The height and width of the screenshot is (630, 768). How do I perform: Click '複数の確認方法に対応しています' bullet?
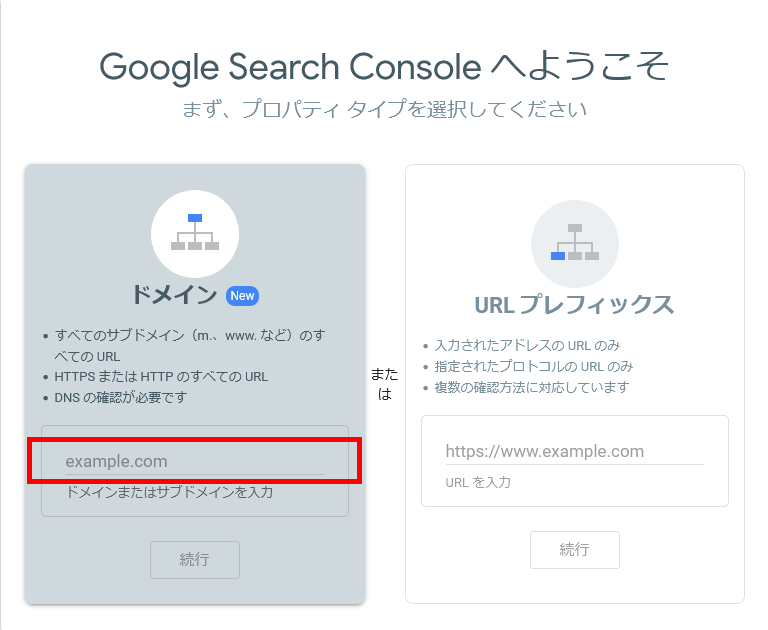(532, 387)
